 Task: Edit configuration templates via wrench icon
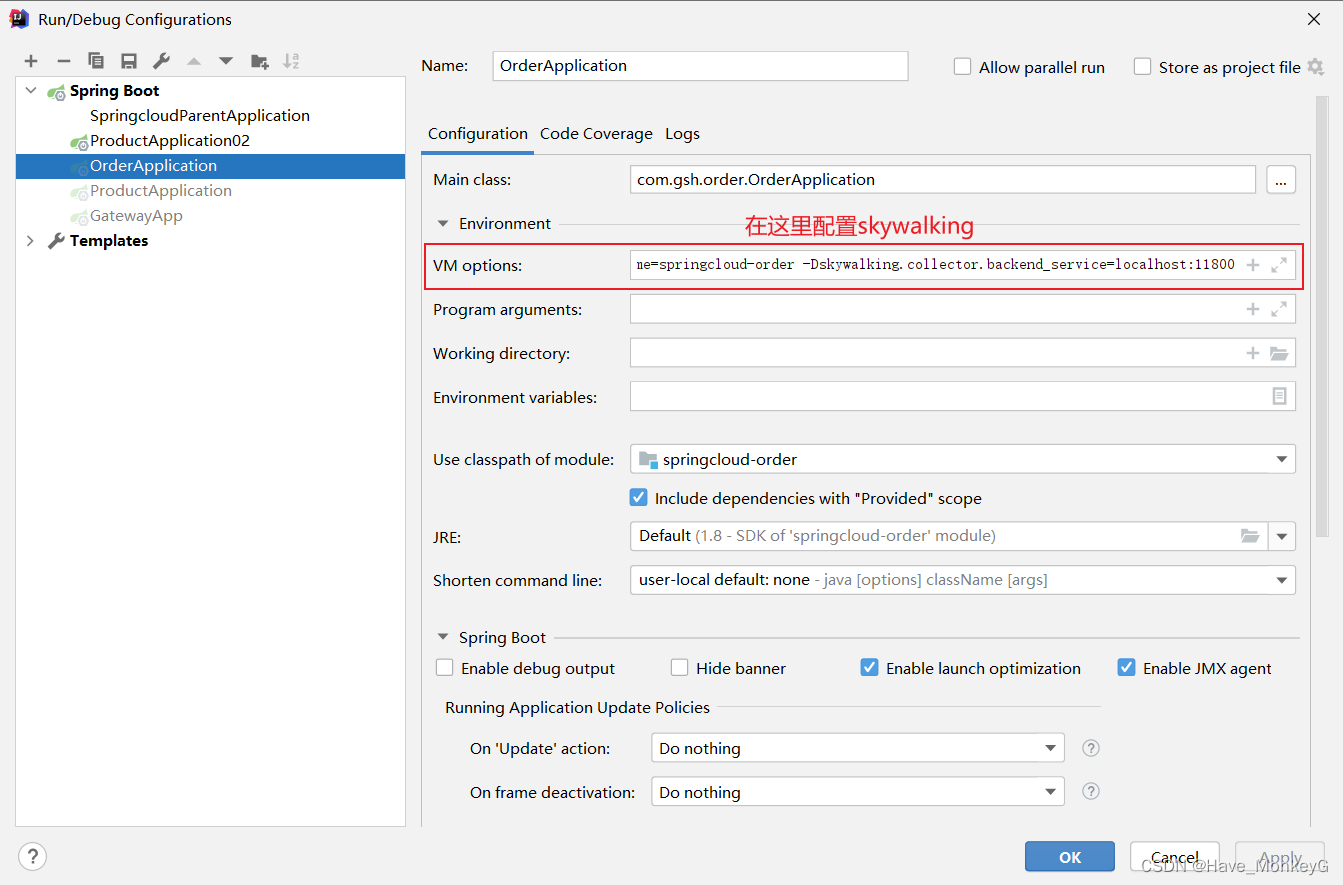(x=160, y=61)
